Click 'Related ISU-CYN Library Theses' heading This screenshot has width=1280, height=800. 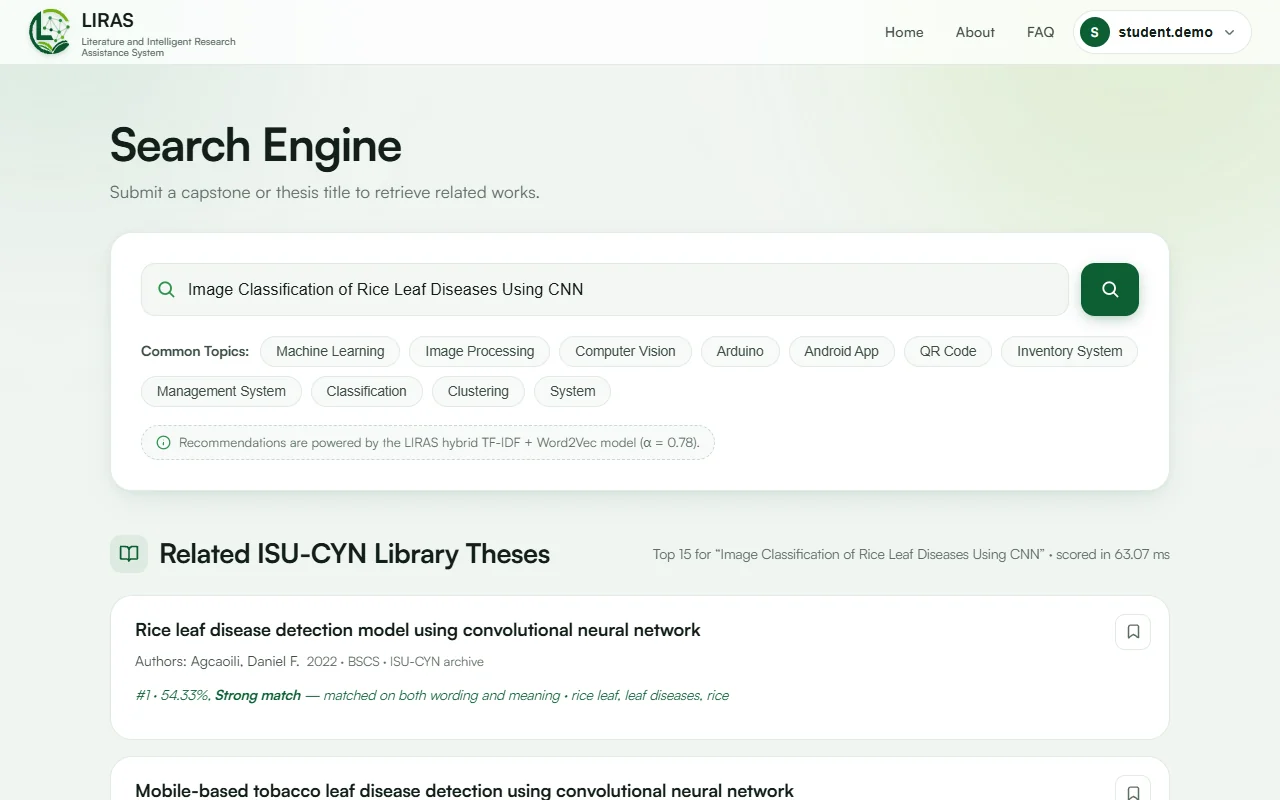pos(355,554)
